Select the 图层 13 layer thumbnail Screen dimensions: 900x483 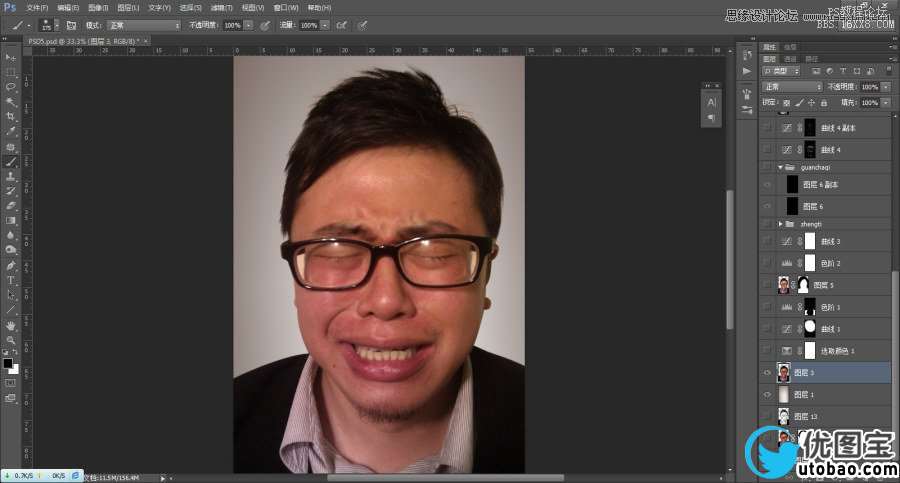pyautogui.click(x=783, y=416)
